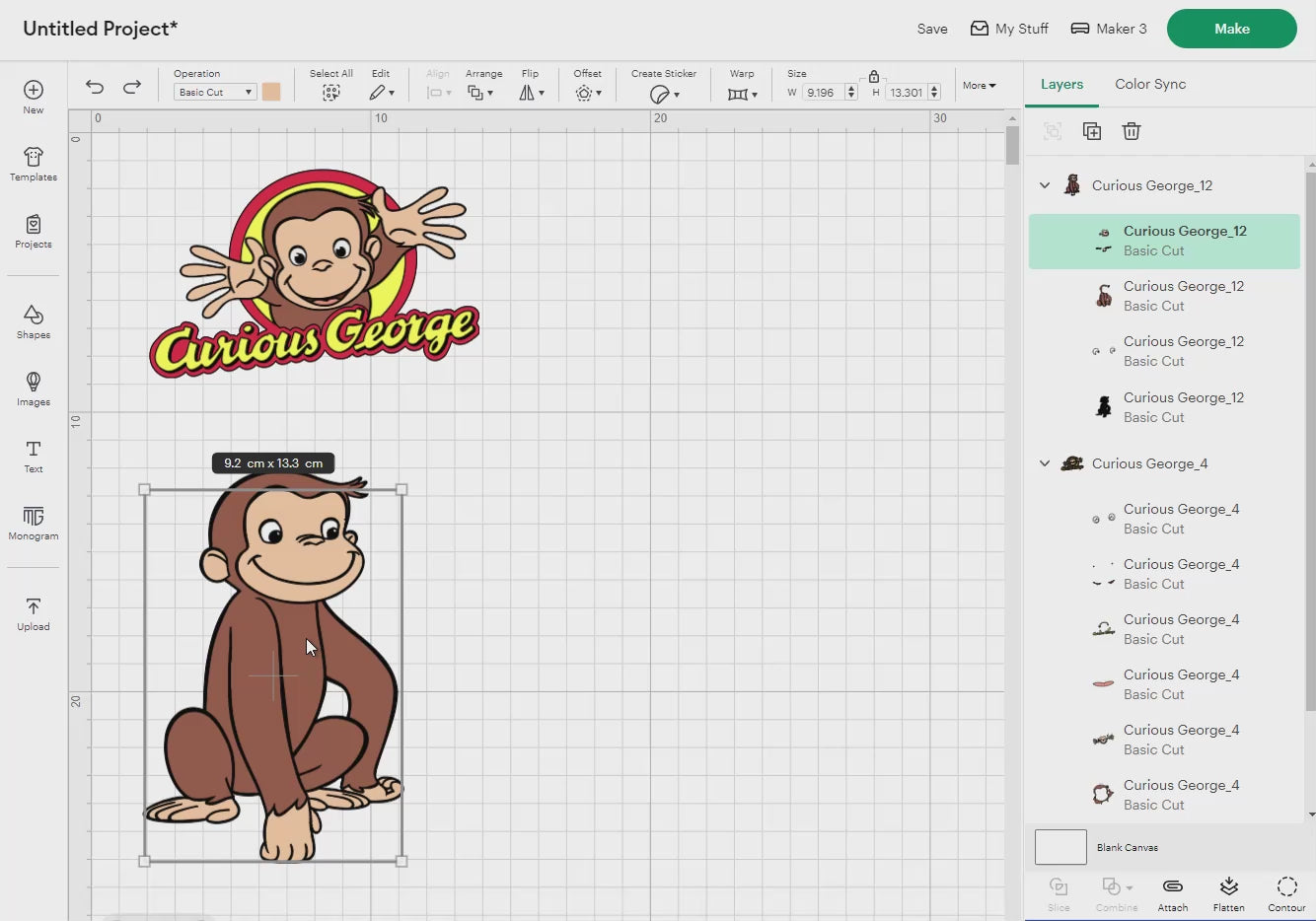Select the Curious George_12 layer with eyes thumbnail
This screenshot has width=1316, height=921.
[x=1164, y=351]
